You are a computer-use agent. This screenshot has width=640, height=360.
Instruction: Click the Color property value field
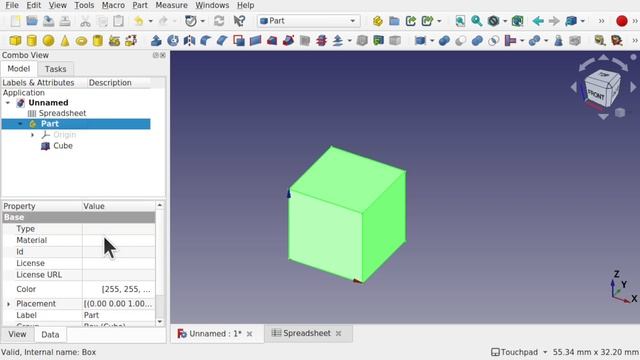(119, 289)
